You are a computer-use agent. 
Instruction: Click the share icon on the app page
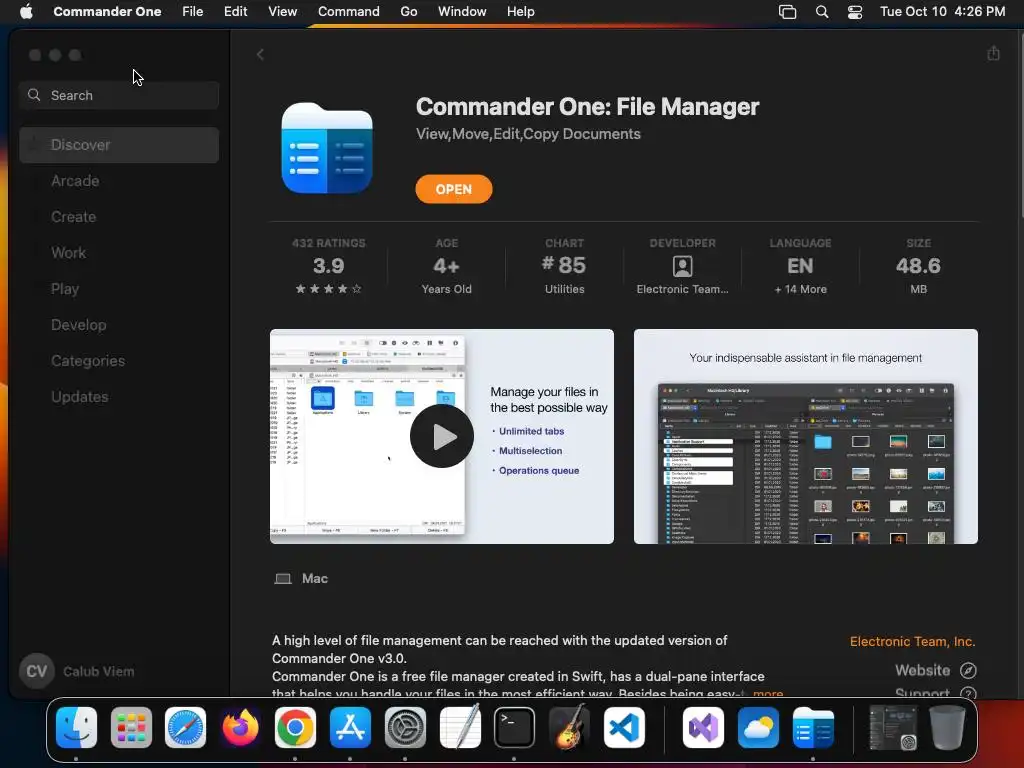pyautogui.click(x=993, y=54)
